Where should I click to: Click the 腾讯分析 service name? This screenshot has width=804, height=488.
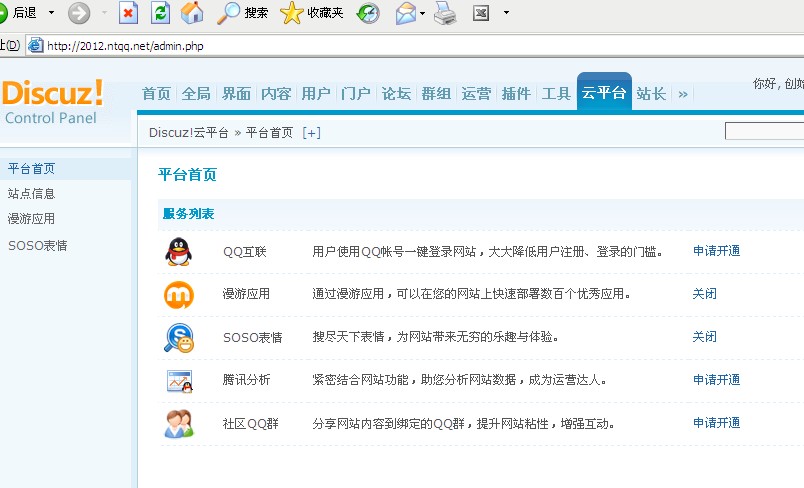pyautogui.click(x=246, y=380)
